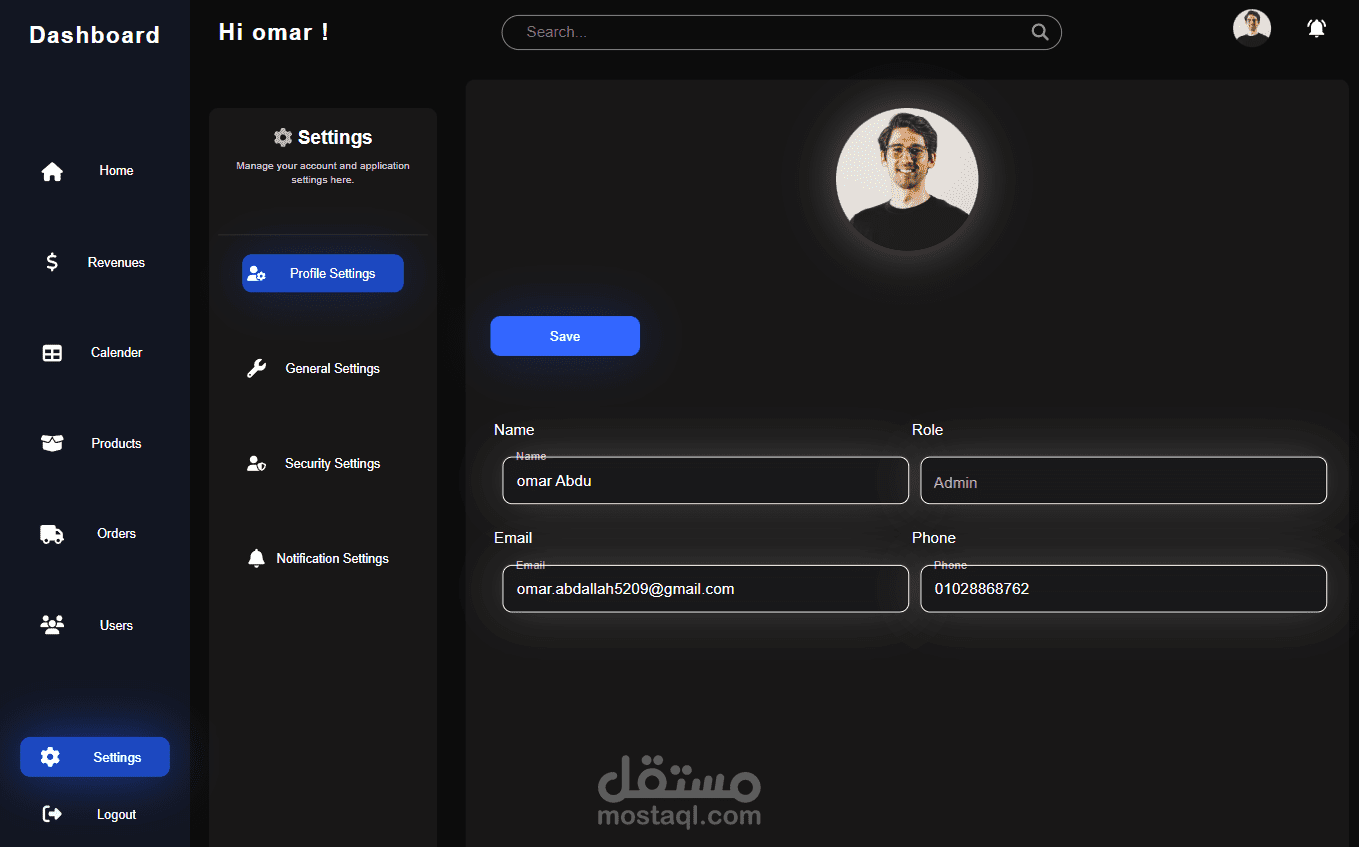Click the Users group icon
This screenshot has width=1359, height=847.
click(x=52, y=625)
